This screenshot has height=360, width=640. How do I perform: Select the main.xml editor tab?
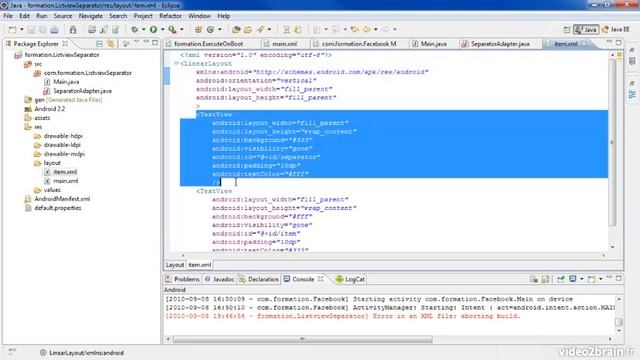pyautogui.click(x=284, y=44)
